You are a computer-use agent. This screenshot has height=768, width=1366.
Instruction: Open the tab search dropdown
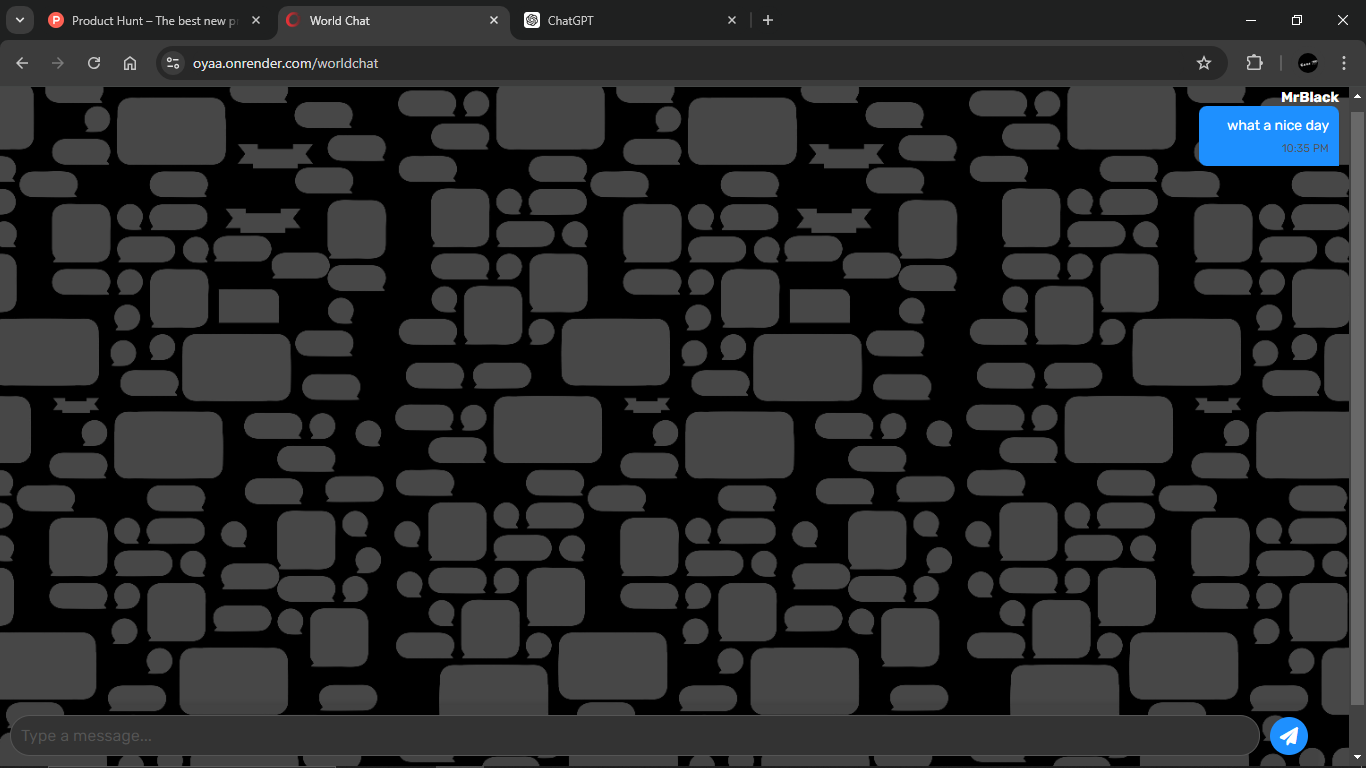tap(19, 20)
